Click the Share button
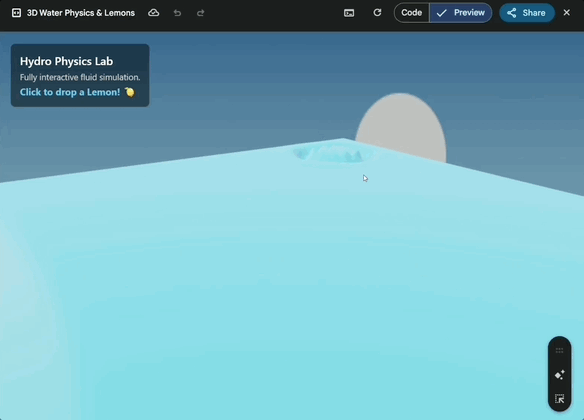The width and height of the screenshot is (584, 420). [527, 13]
